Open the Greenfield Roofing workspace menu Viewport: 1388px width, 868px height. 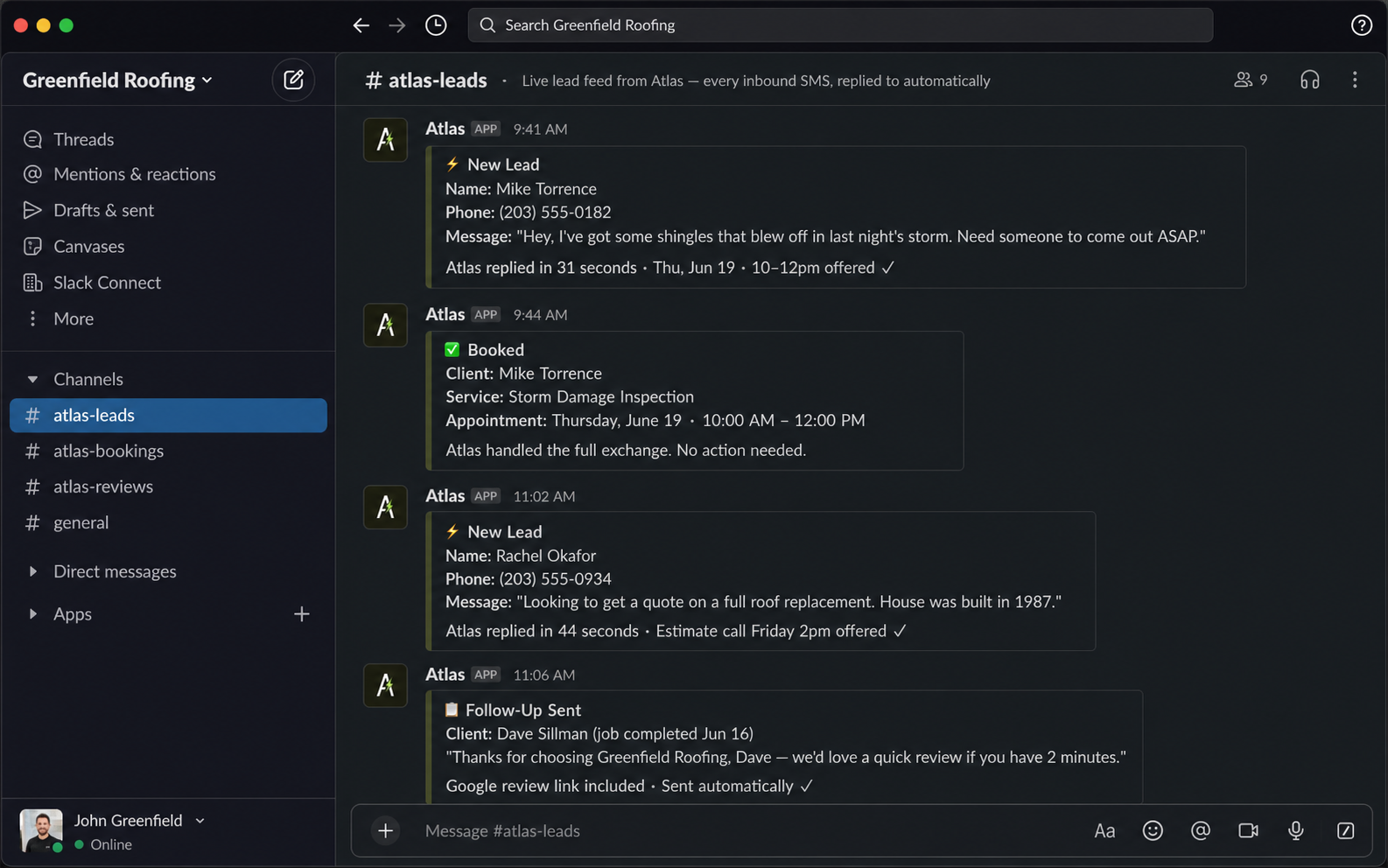[x=117, y=80]
